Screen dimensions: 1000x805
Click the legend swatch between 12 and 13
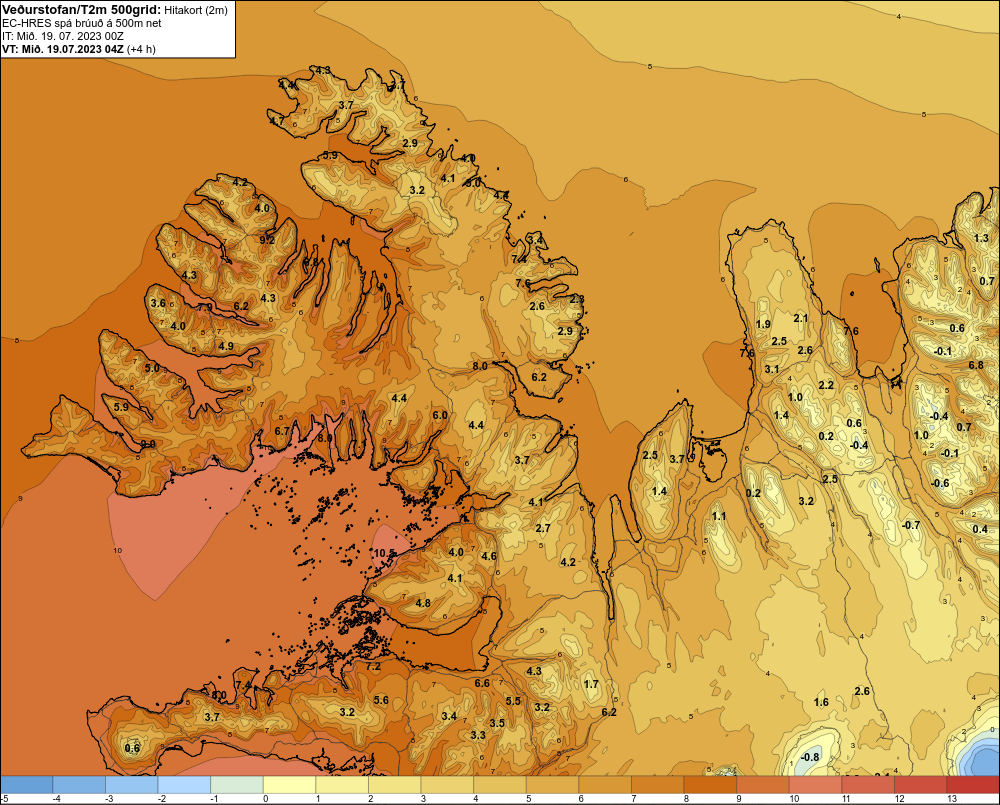(920, 785)
